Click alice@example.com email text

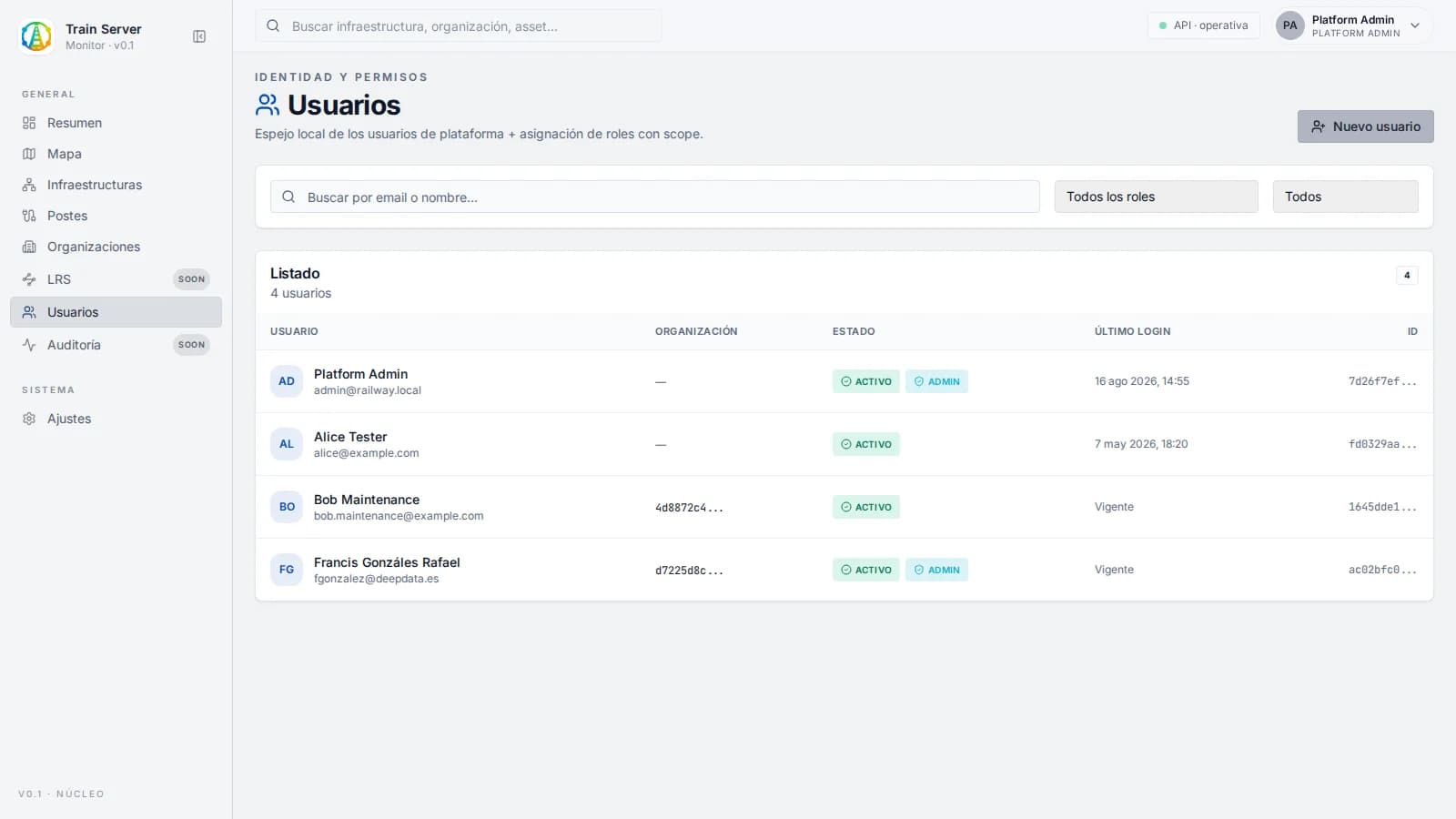click(x=366, y=453)
